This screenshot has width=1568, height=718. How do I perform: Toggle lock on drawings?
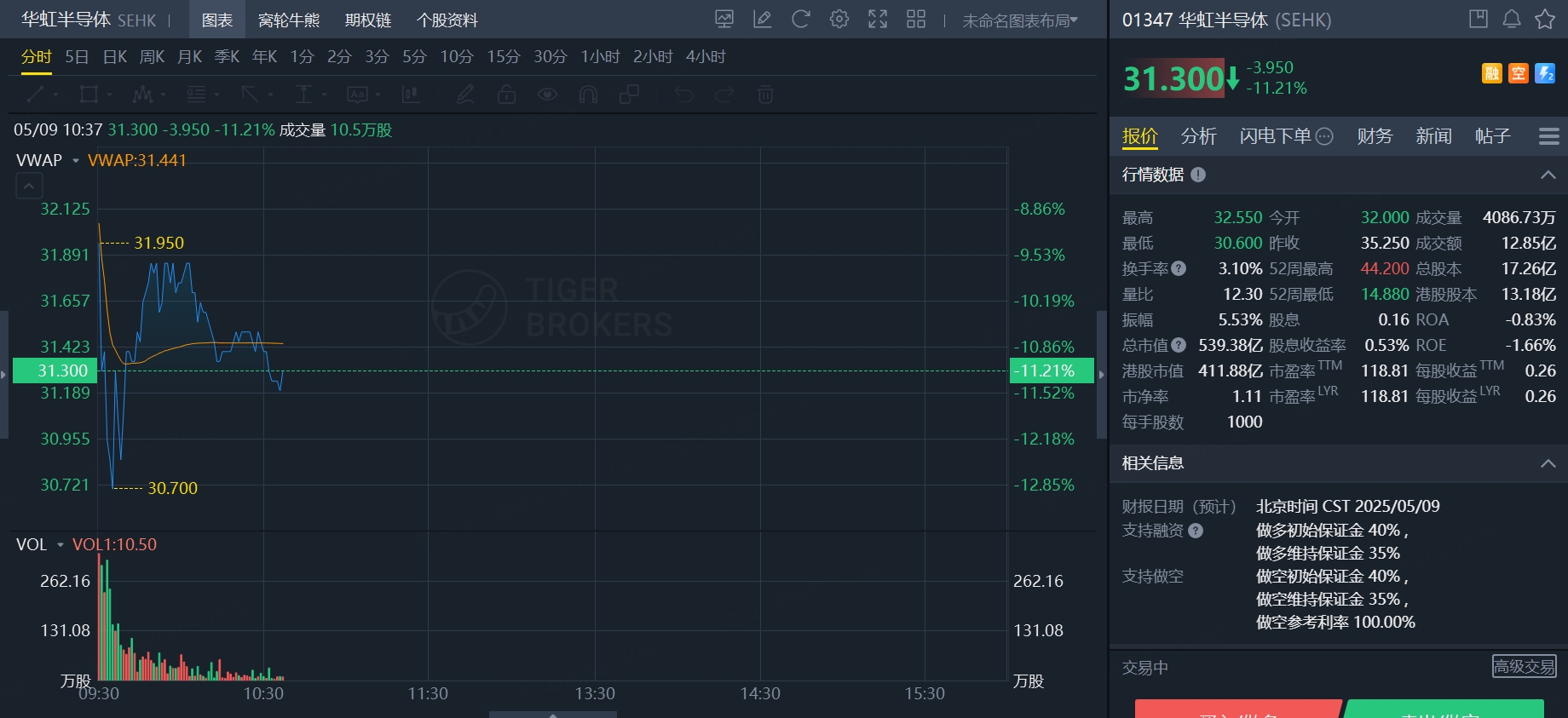pos(506,95)
